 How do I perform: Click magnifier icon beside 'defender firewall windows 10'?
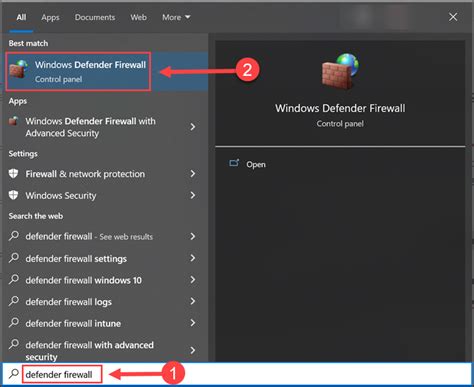pos(14,279)
